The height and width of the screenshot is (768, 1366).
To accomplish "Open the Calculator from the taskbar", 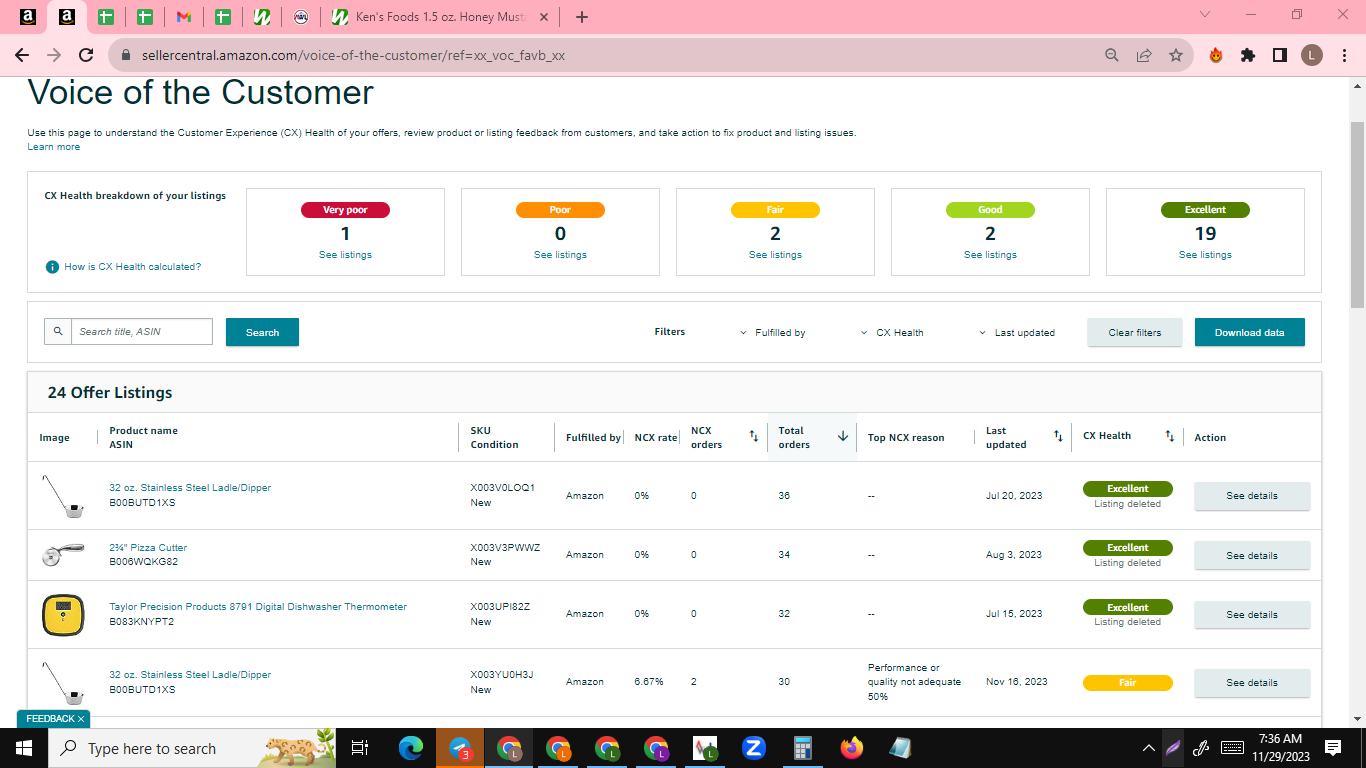I will (802, 748).
